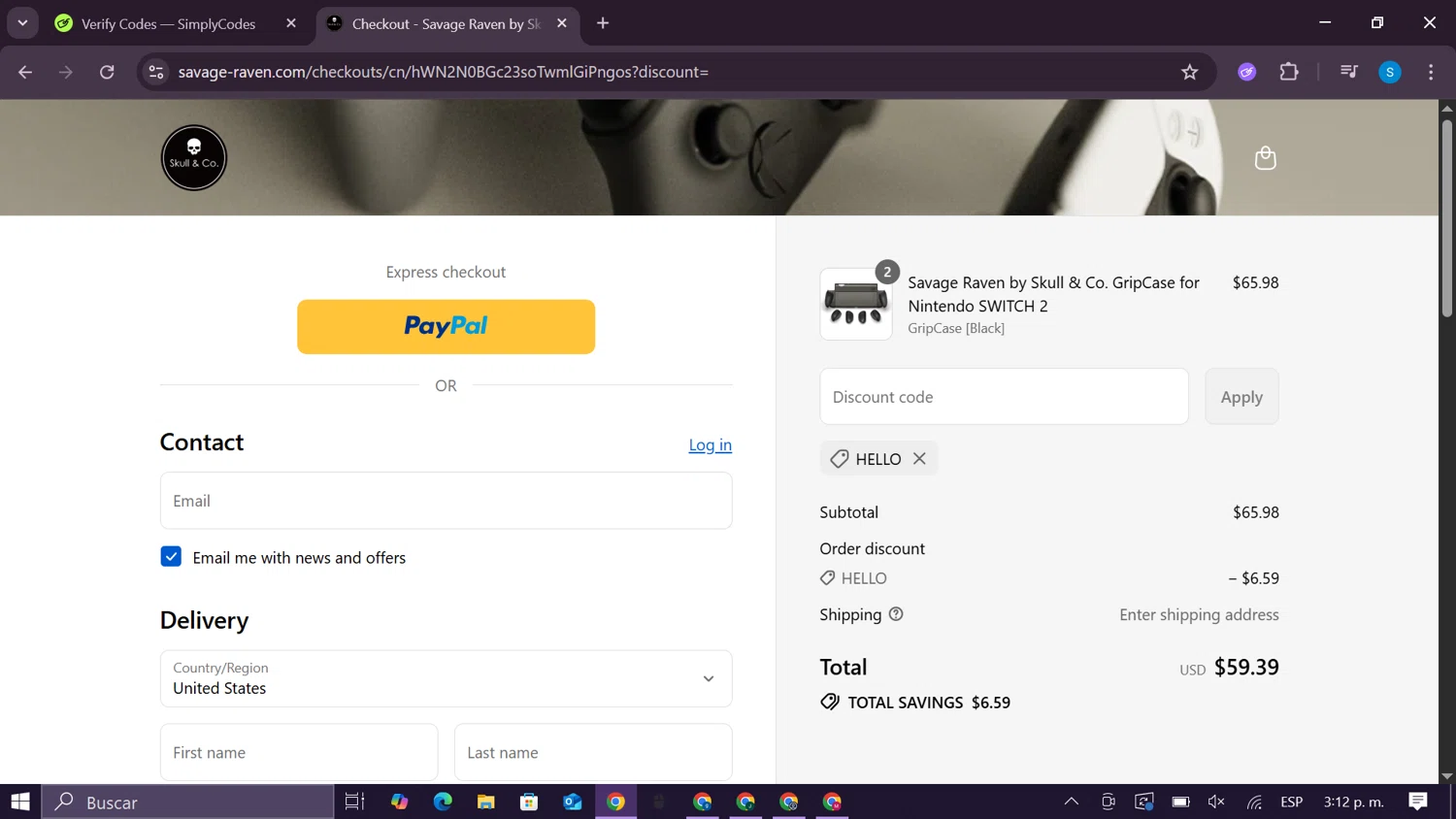The width and height of the screenshot is (1456, 819).
Task: Open the clock showing 3:12 p. m.
Action: pyautogui.click(x=1353, y=802)
